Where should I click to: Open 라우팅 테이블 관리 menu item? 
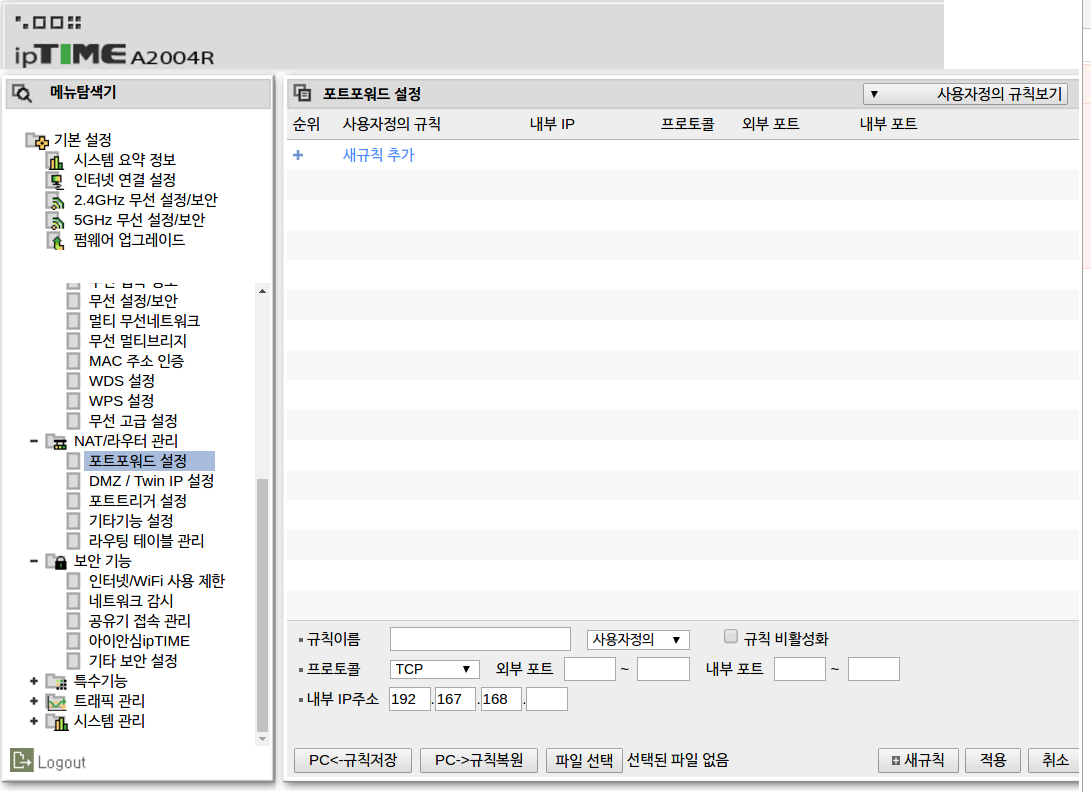coord(146,541)
